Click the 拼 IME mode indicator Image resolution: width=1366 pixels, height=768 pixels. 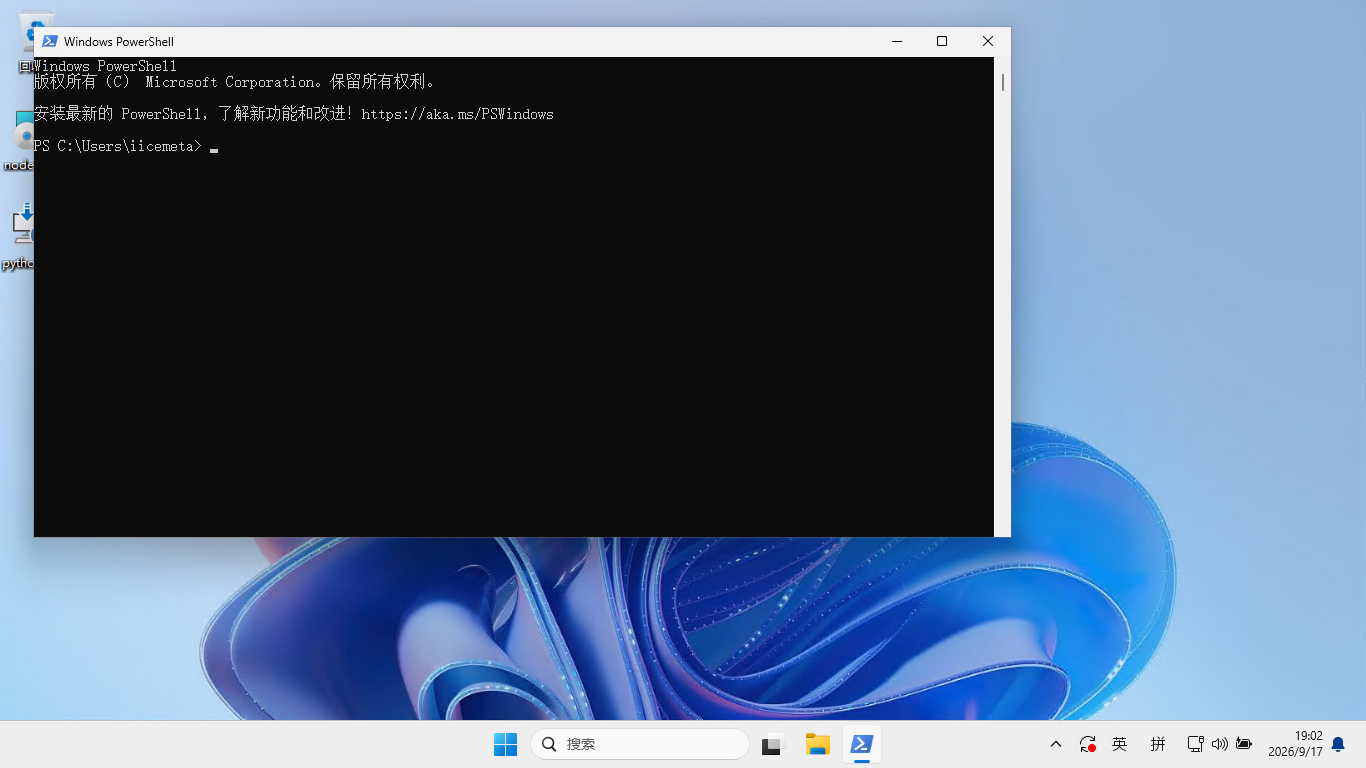tap(1158, 744)
